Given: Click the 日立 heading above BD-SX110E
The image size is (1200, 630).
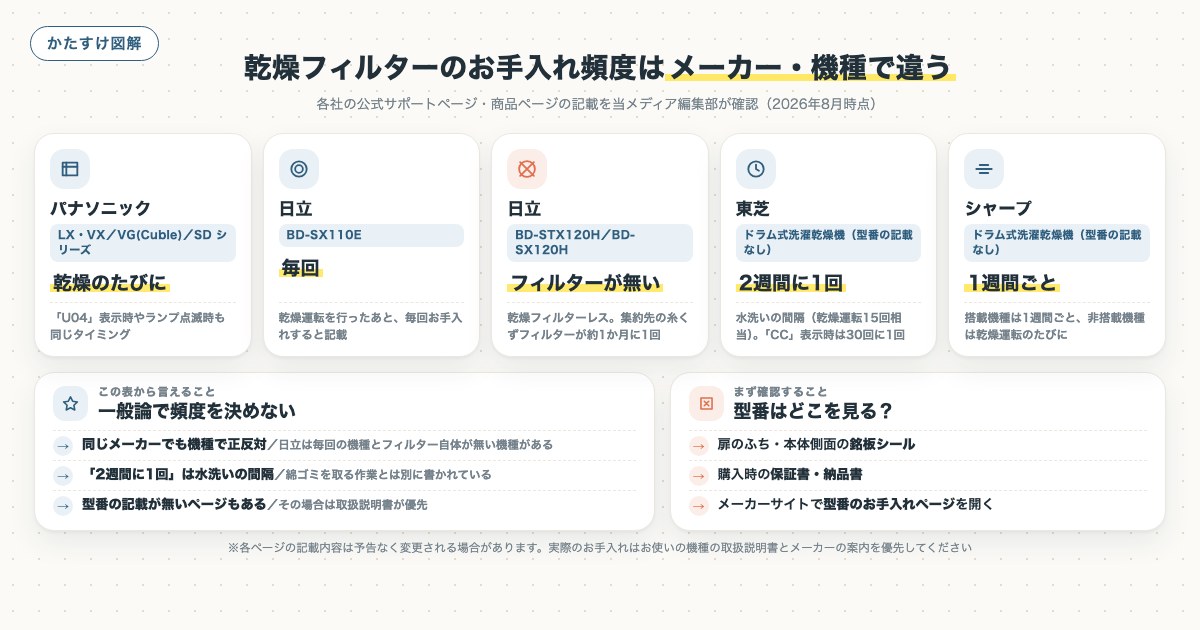Looking at the screenshot, I should pos(297,208).
